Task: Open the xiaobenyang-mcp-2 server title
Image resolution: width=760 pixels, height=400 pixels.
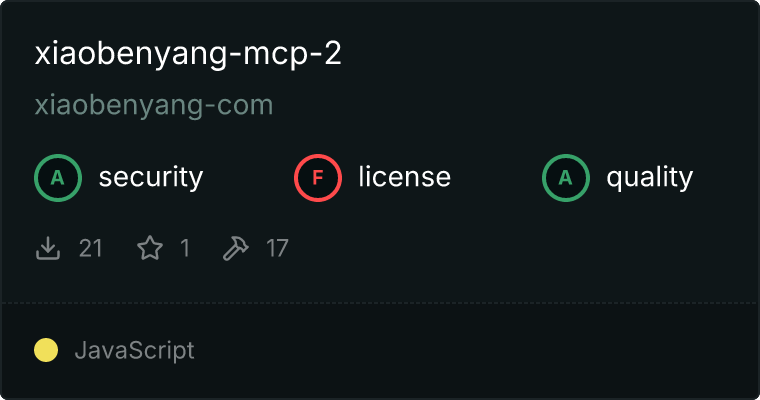Action: coord(188,54)
